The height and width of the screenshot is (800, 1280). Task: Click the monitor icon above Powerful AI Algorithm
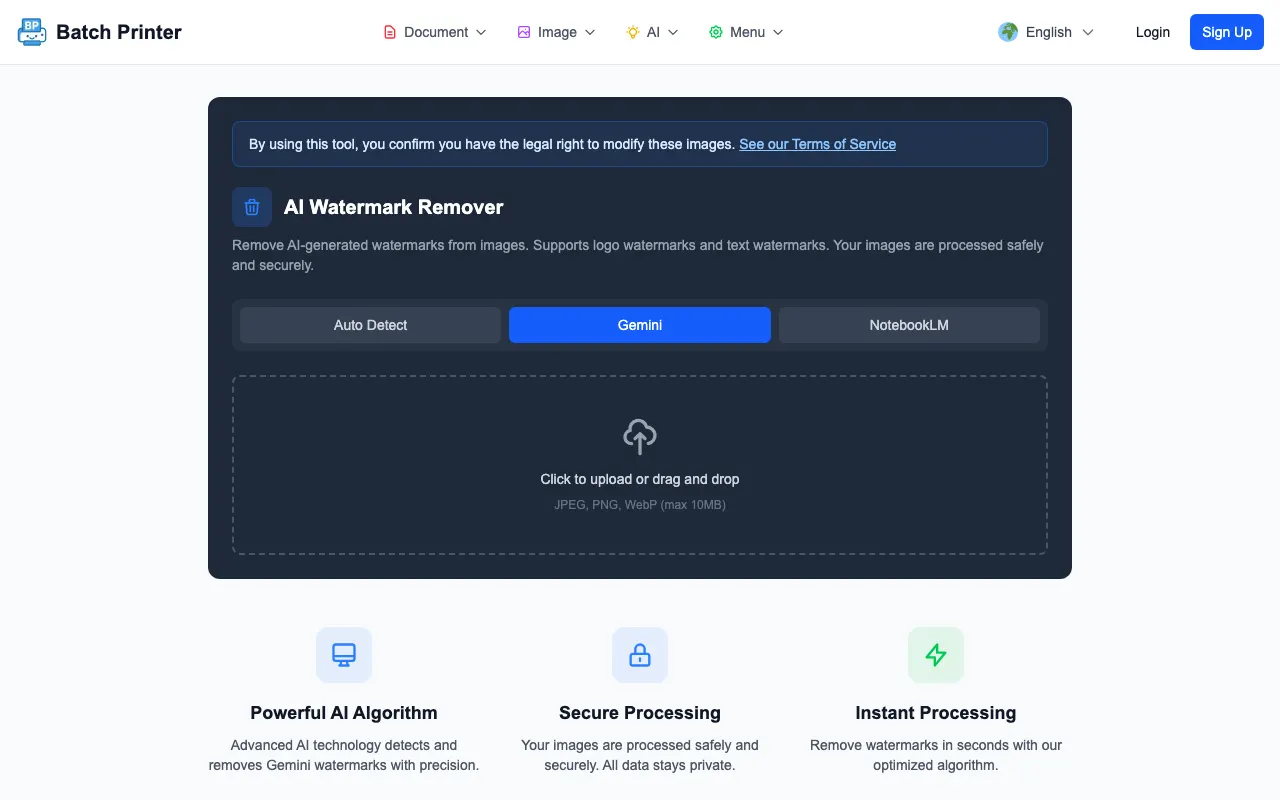point(344,655)
